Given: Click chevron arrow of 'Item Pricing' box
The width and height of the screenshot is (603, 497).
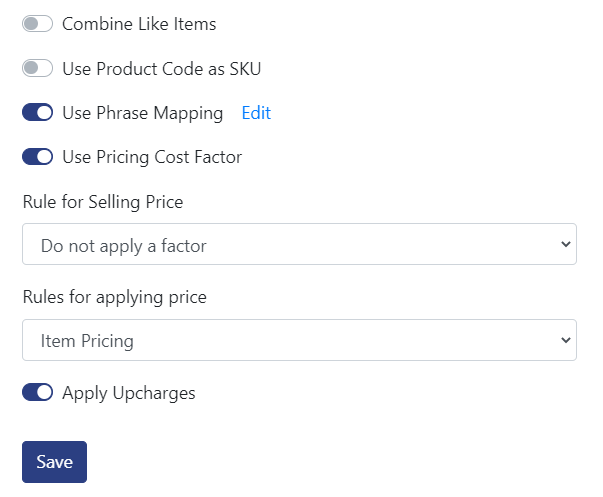Looking at the screenshot, I should [x=565, y=340].
